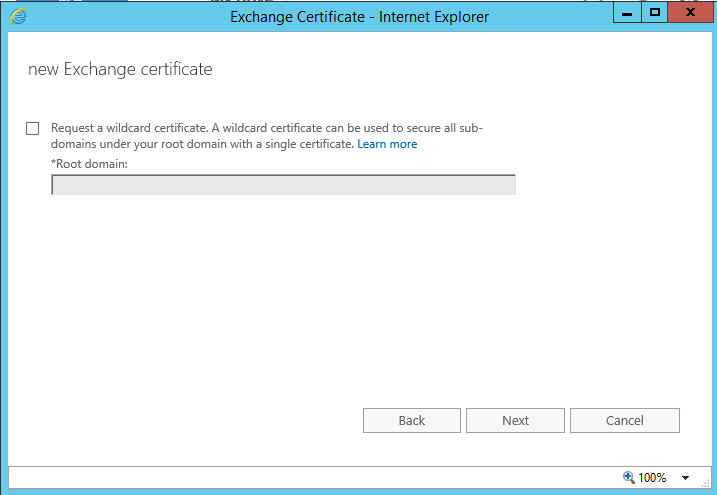Click the empty status bar area

tap(300, 478)
